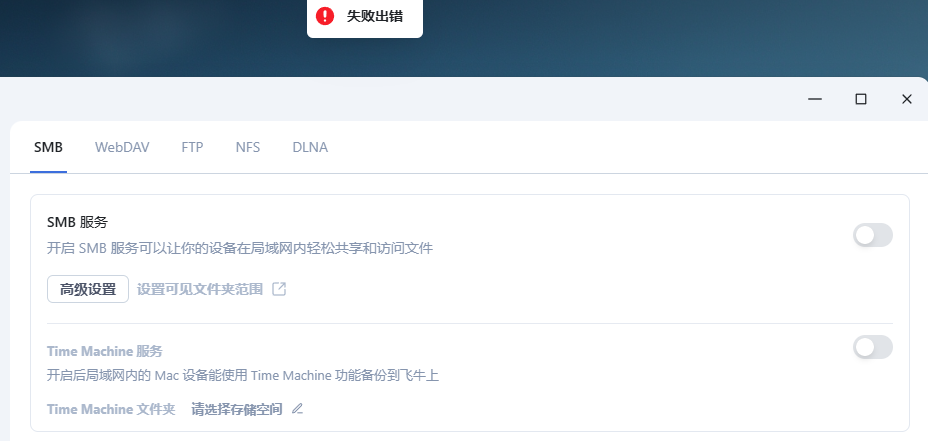Open the FTP tab
Viewport: 928px width, 441px height.
192,147
